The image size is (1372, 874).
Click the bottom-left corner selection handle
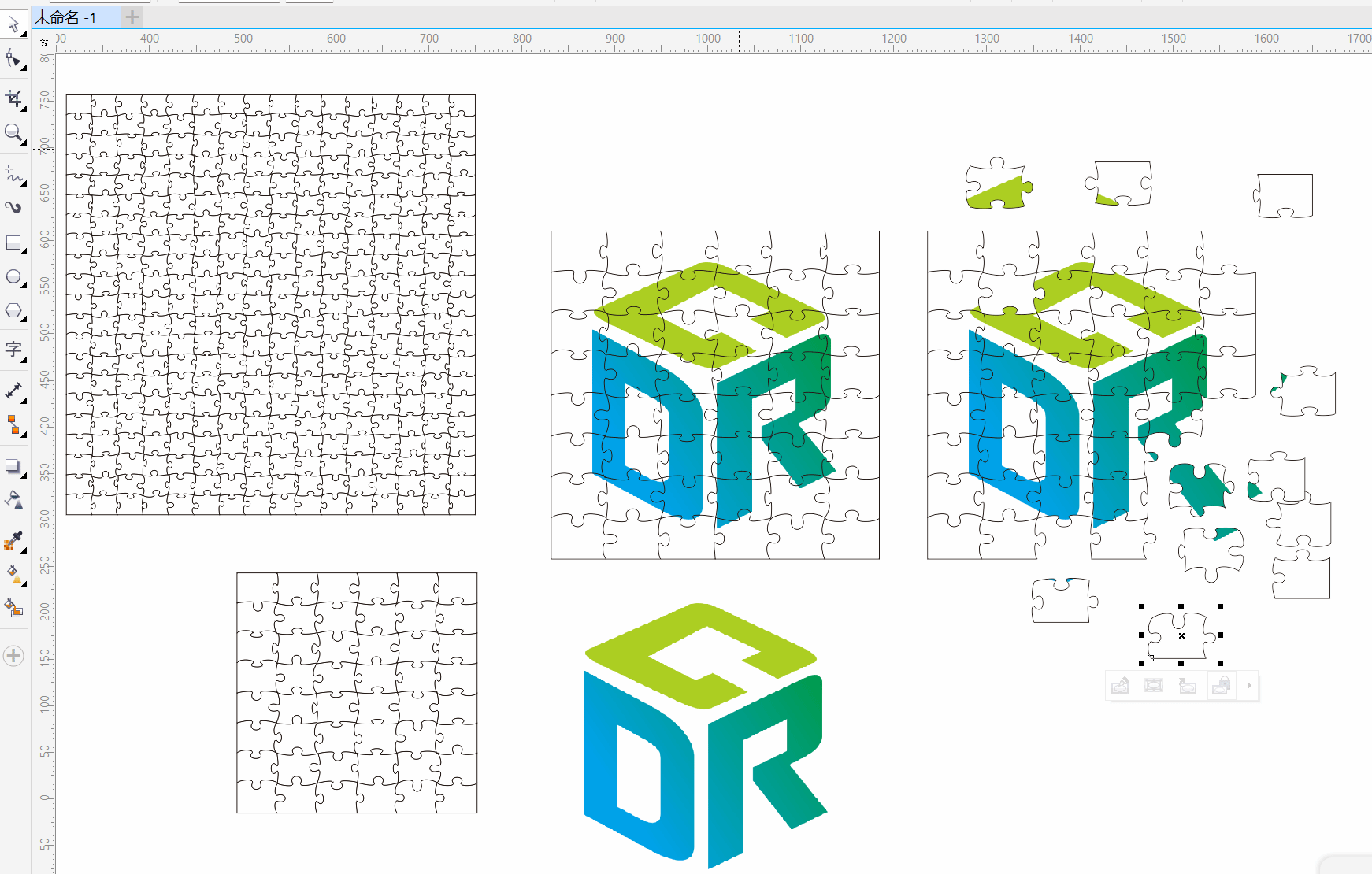click(x=1142, y=663)
